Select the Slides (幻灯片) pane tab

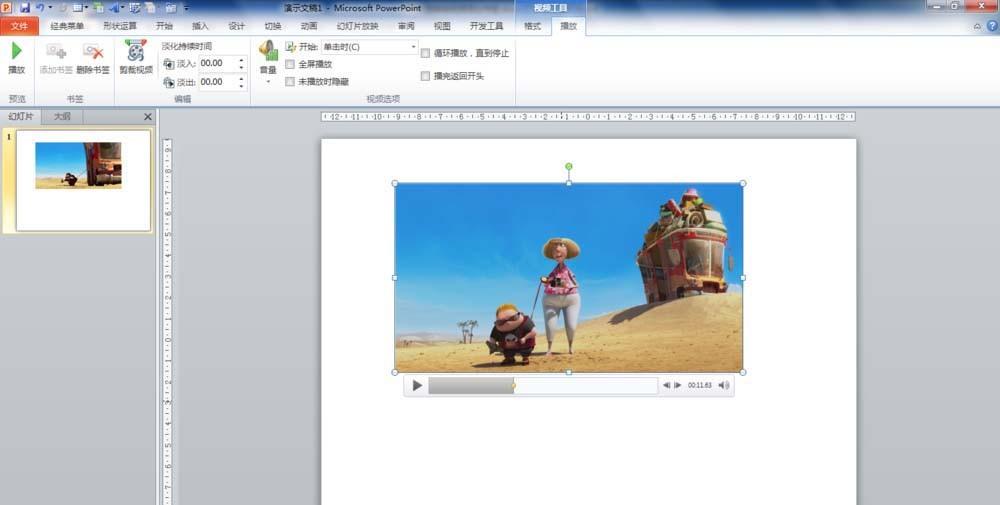point(21,117)
